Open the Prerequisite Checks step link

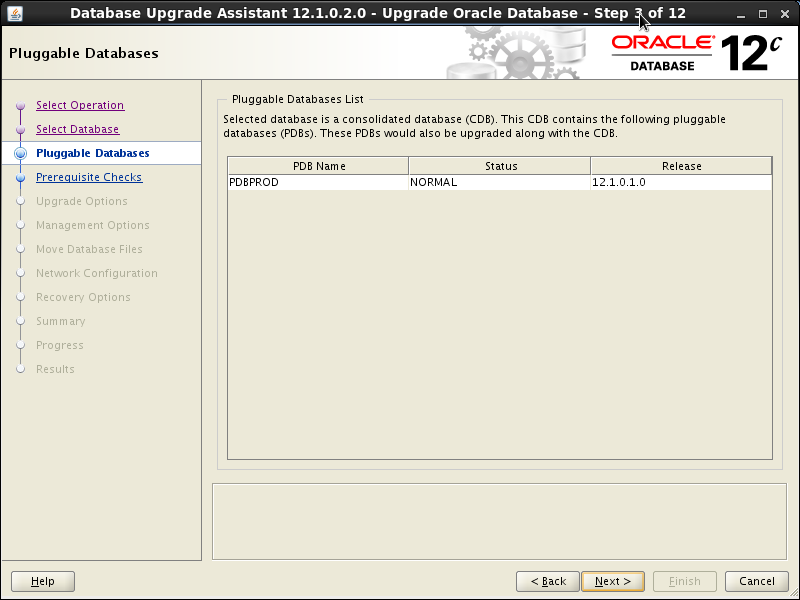[88, 177]
